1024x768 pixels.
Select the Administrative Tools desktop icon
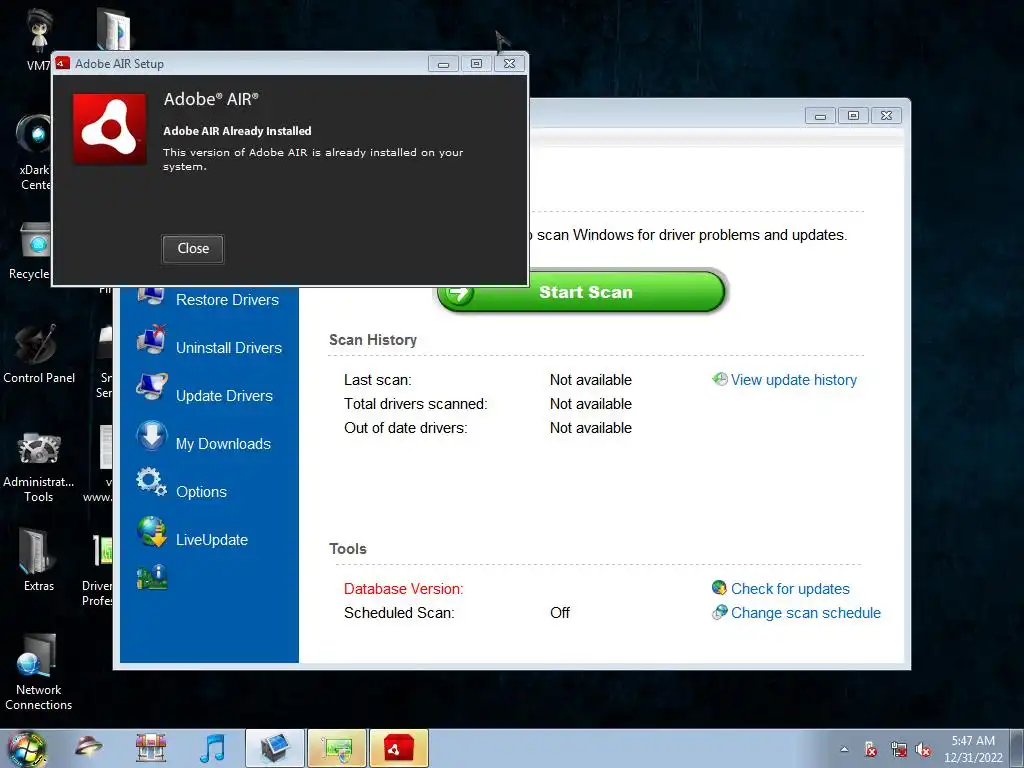[x=39, y=466]
